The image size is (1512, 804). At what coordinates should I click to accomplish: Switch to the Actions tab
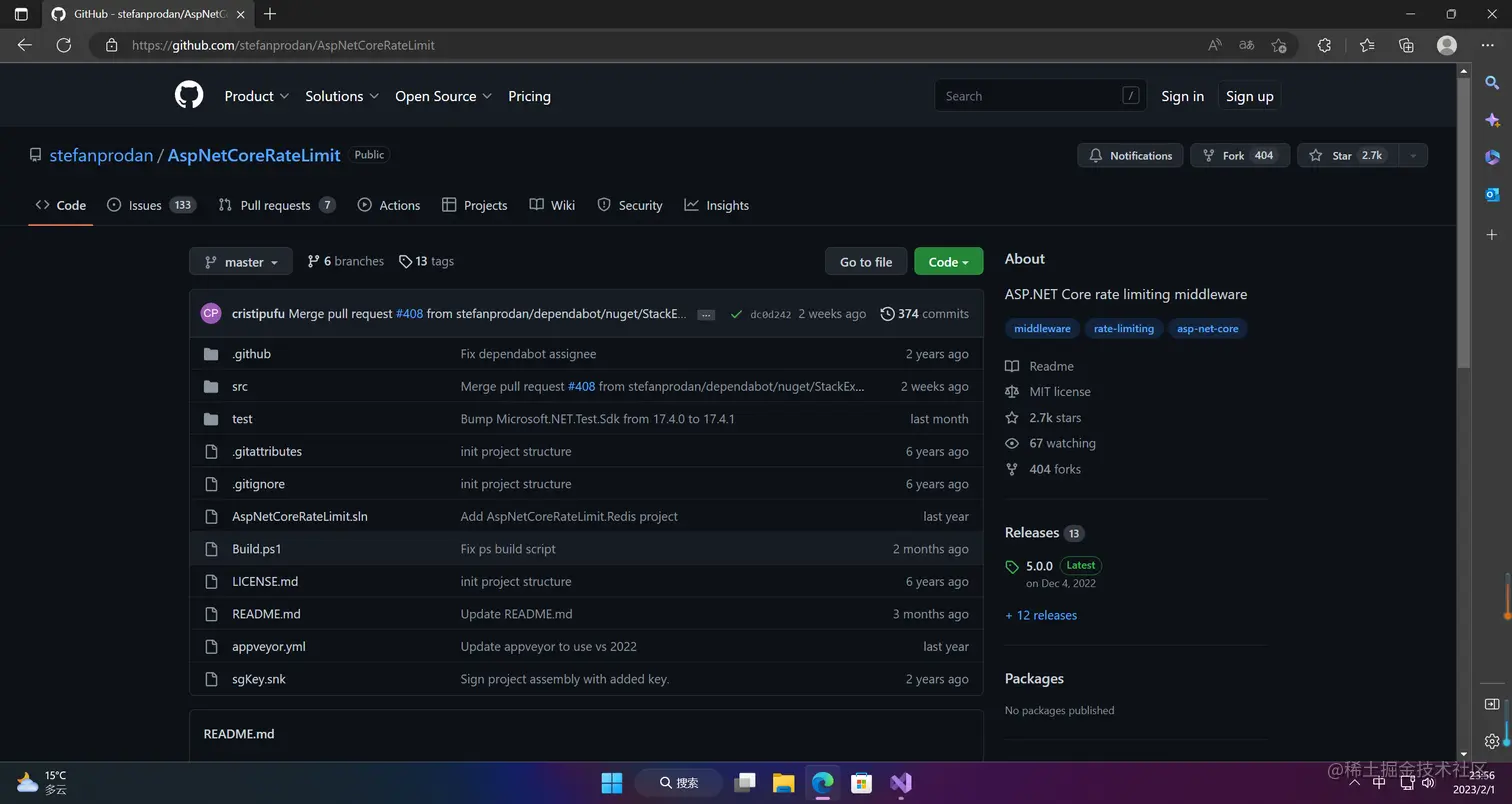point(389,205)
